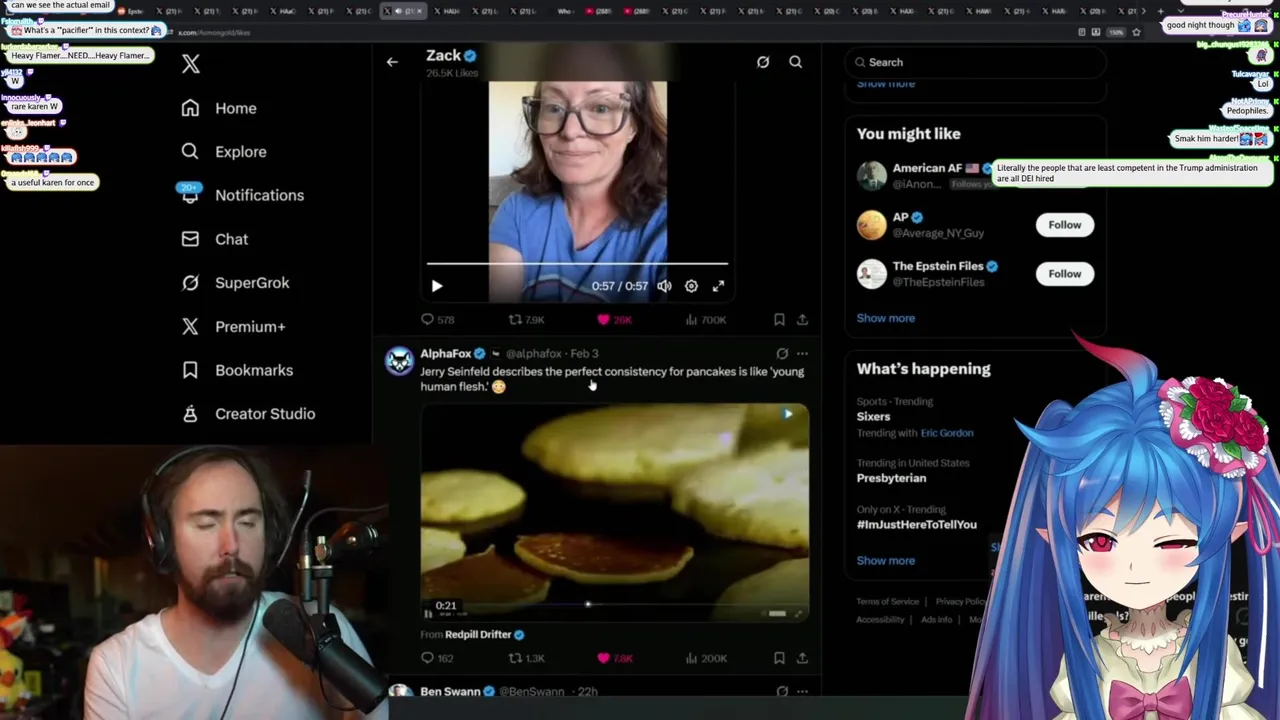Viewport: 1280px width, 720px height.
Task: Reply to the Zack post with 578 replies
Action: point(438,320)
